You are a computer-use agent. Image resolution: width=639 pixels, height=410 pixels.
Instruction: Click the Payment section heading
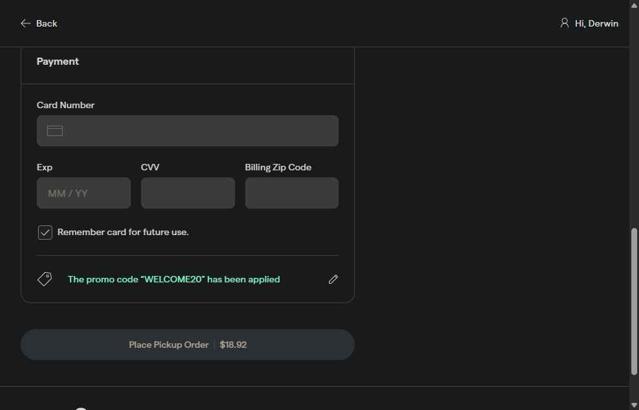point(57,62)
